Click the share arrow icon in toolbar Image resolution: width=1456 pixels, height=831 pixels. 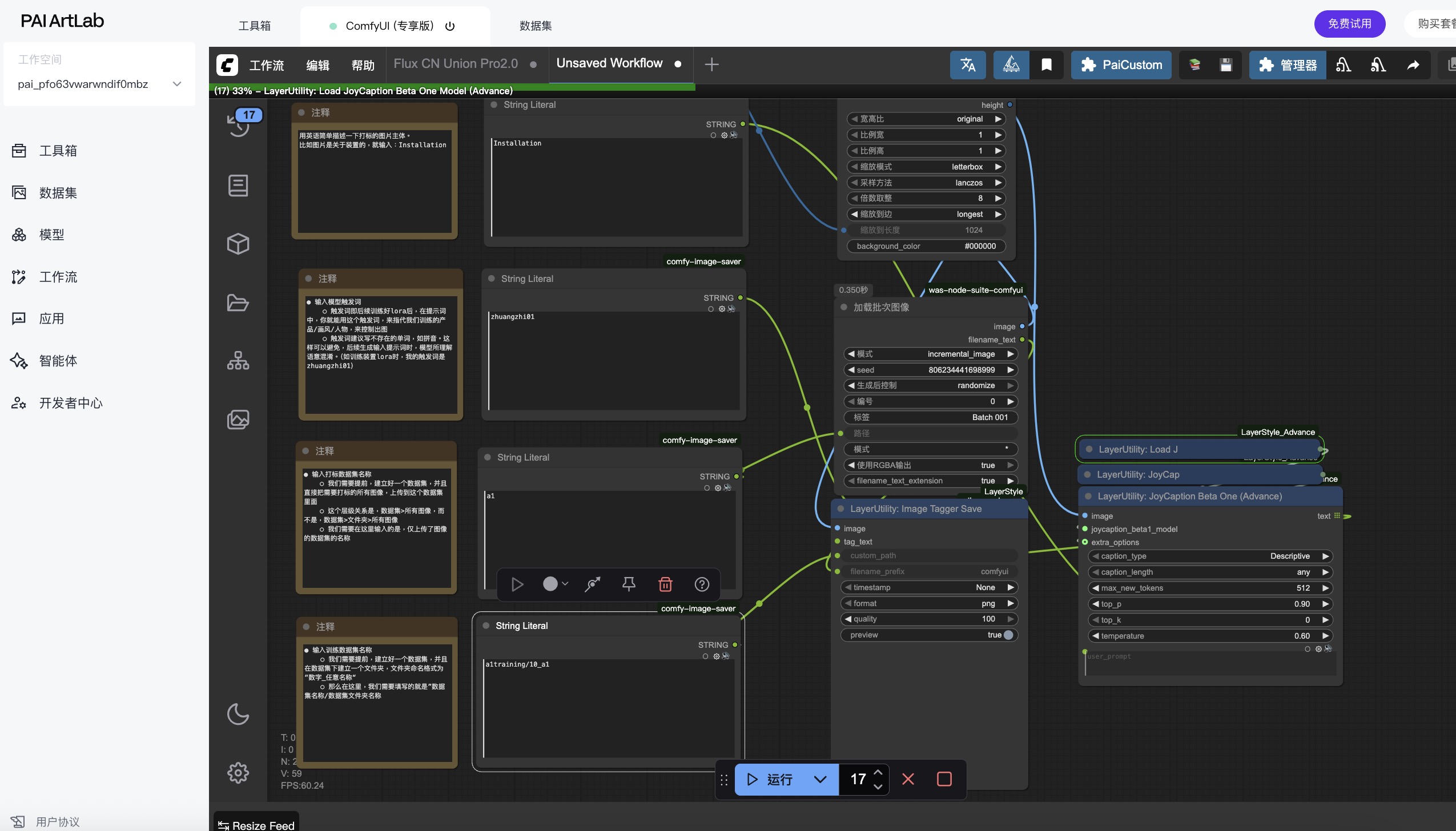point(1413,64)
